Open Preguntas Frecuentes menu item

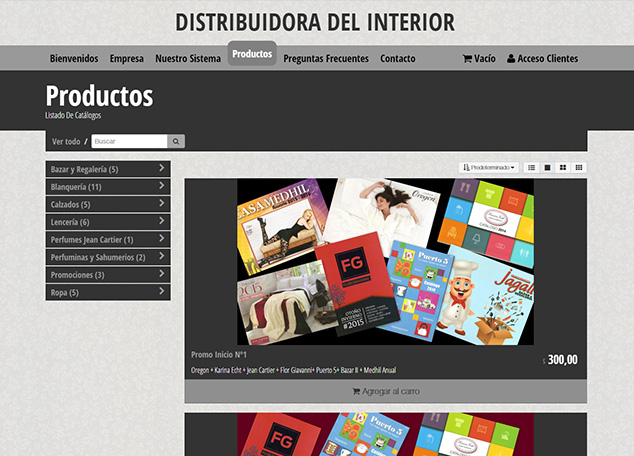tap(326, 59)
